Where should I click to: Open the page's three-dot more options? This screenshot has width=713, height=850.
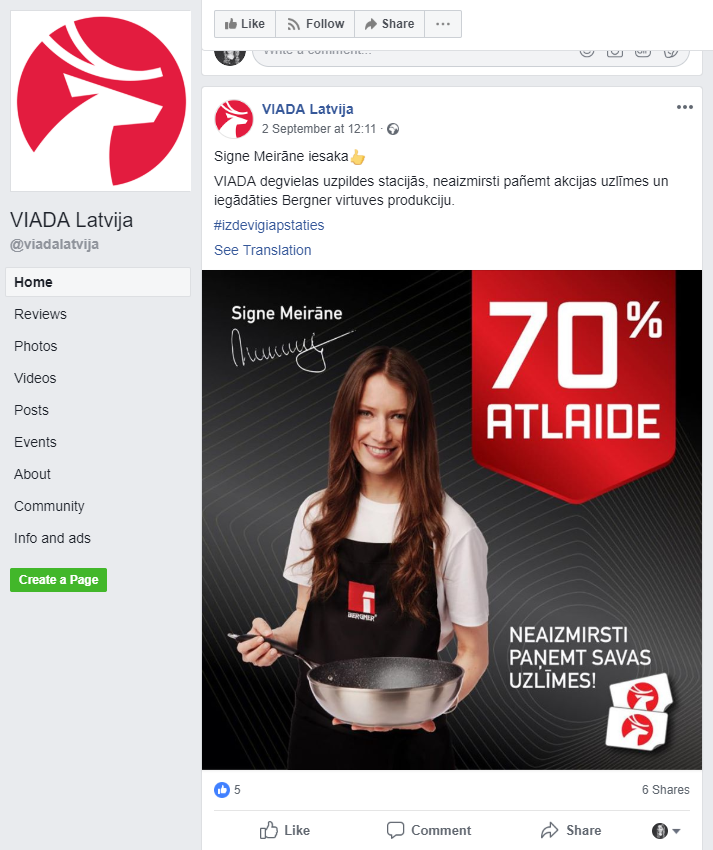[443, 24]
